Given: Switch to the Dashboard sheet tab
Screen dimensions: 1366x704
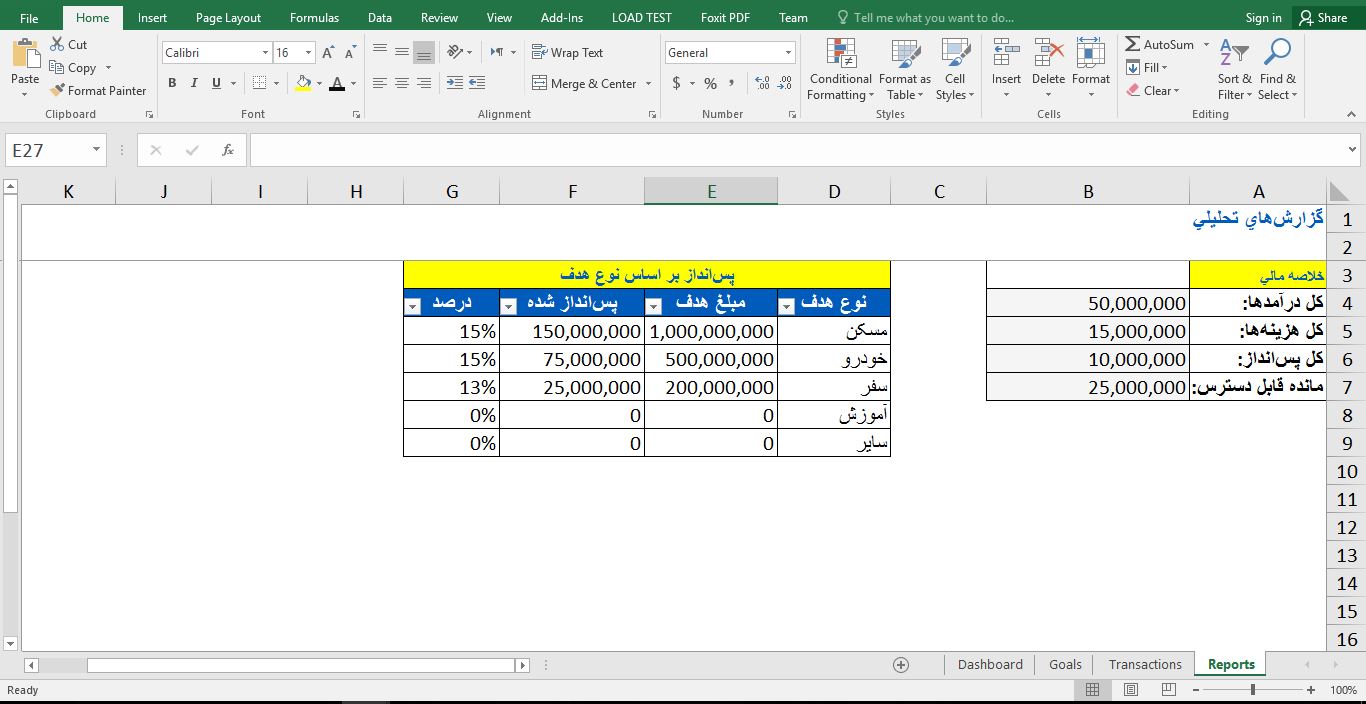Looking at the screenshot, I should 990,665.
